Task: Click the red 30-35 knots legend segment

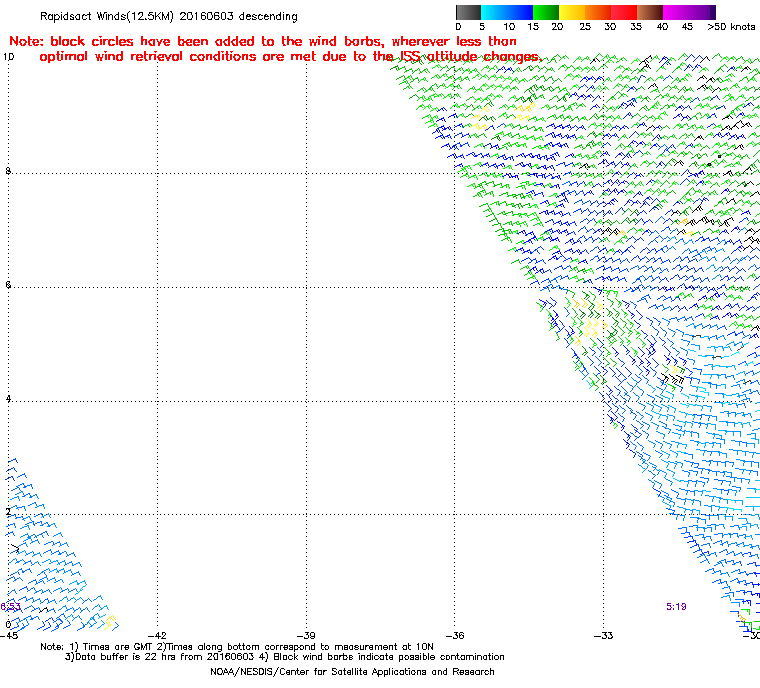Action: tap(624, 12)
